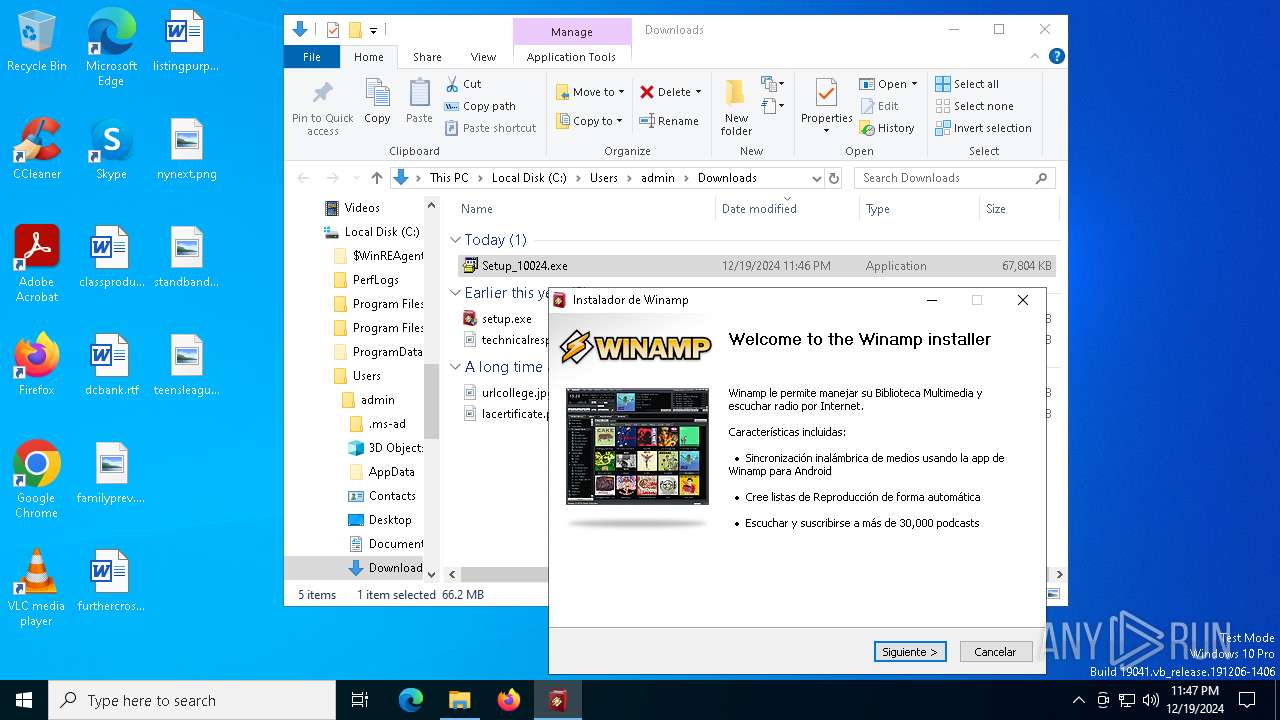Select the Setup_10024.exe file

[x=755, y=266]
